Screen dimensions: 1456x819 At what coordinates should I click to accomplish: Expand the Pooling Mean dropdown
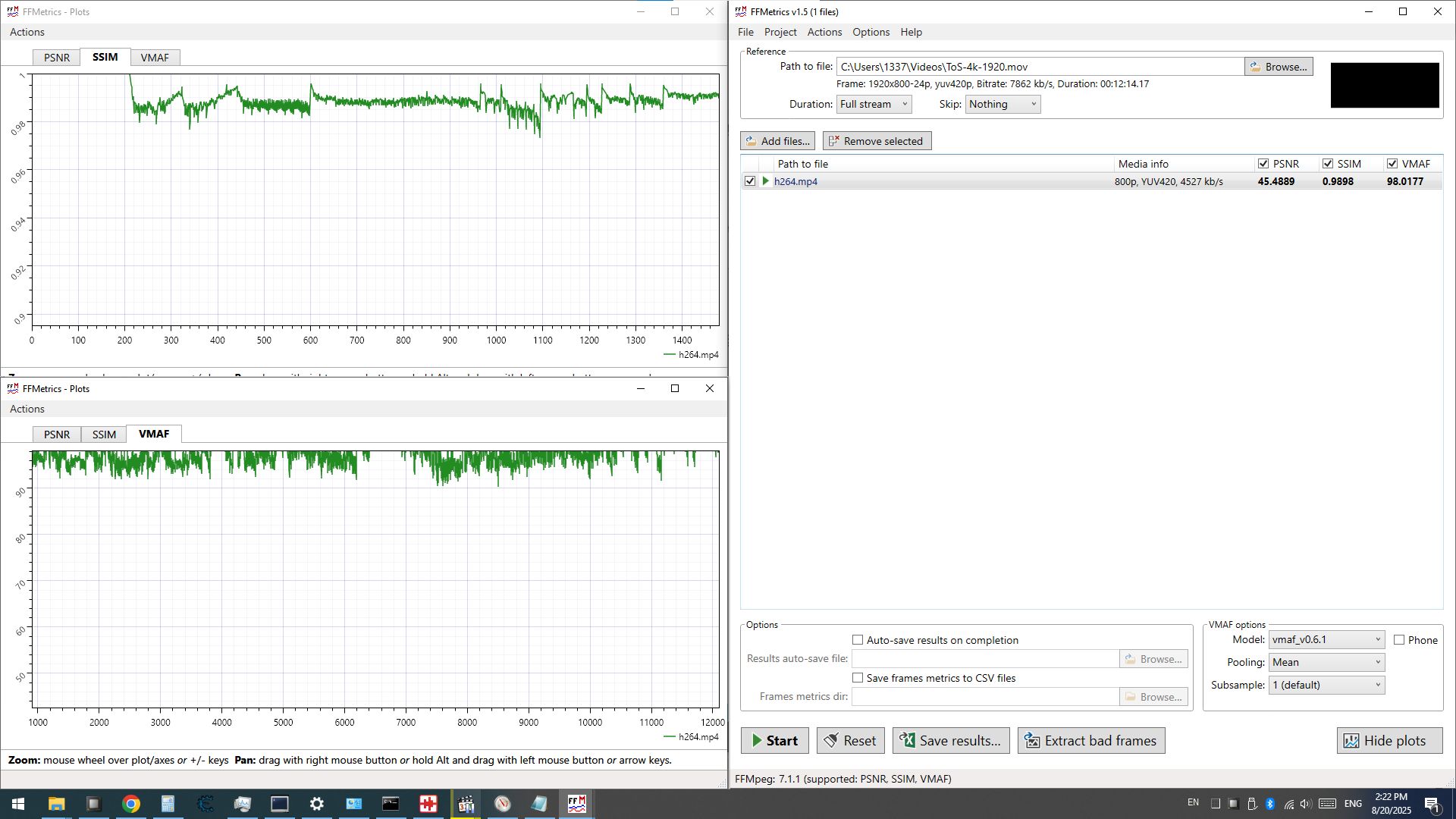coord(1326,662)
